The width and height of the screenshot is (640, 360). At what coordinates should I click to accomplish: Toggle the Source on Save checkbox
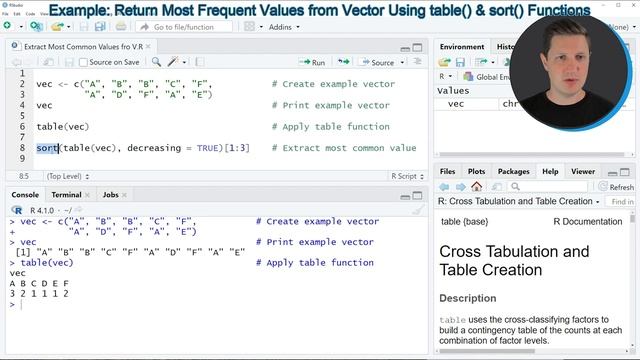[83, 62]
